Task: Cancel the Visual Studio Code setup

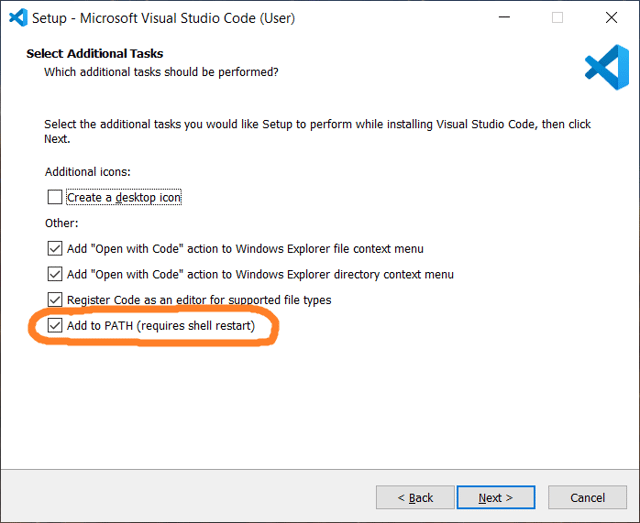Action: [x=587, y=497]
